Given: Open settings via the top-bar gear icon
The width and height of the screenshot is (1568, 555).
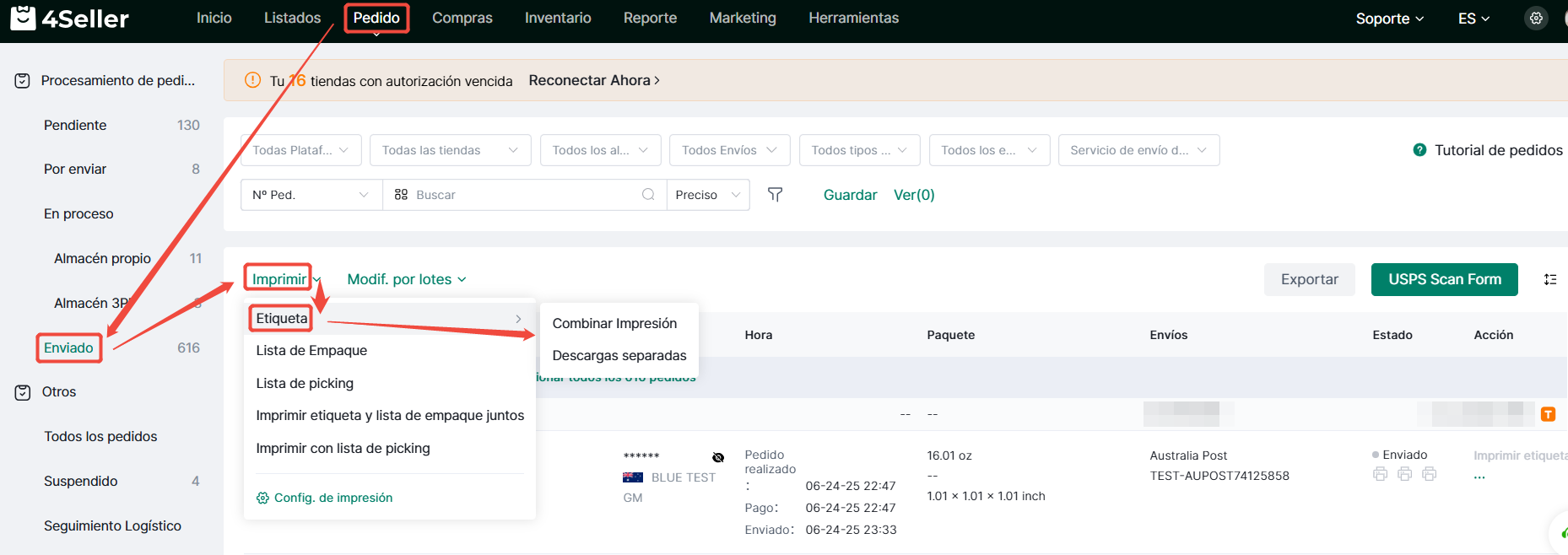Looking at the screenshot, I should (1536, 18).
